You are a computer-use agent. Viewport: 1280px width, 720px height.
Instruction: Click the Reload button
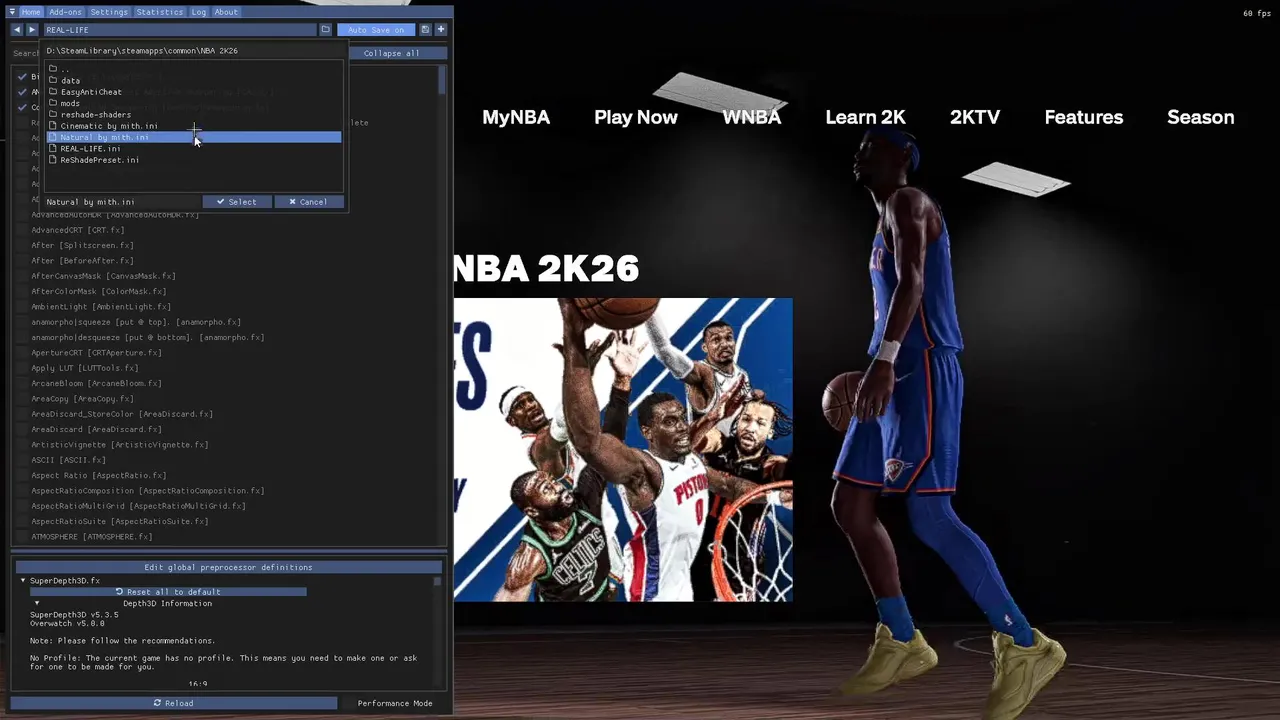coord(174,703)
